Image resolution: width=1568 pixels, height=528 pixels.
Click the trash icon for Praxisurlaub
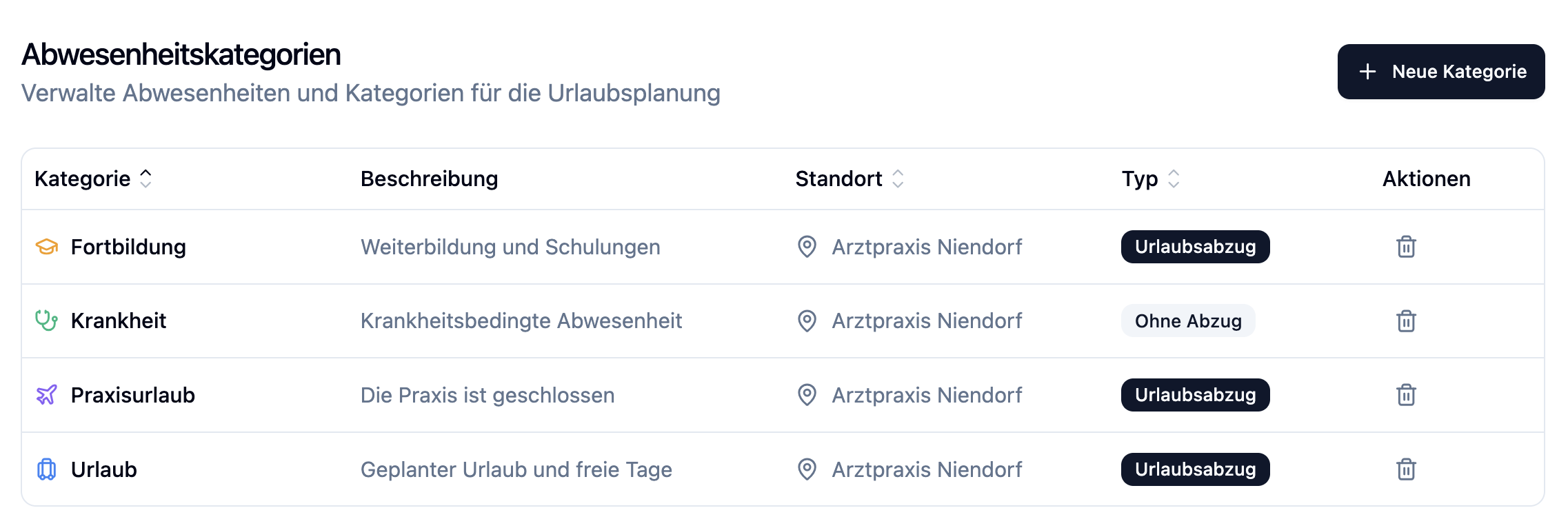click(1406, 395)
